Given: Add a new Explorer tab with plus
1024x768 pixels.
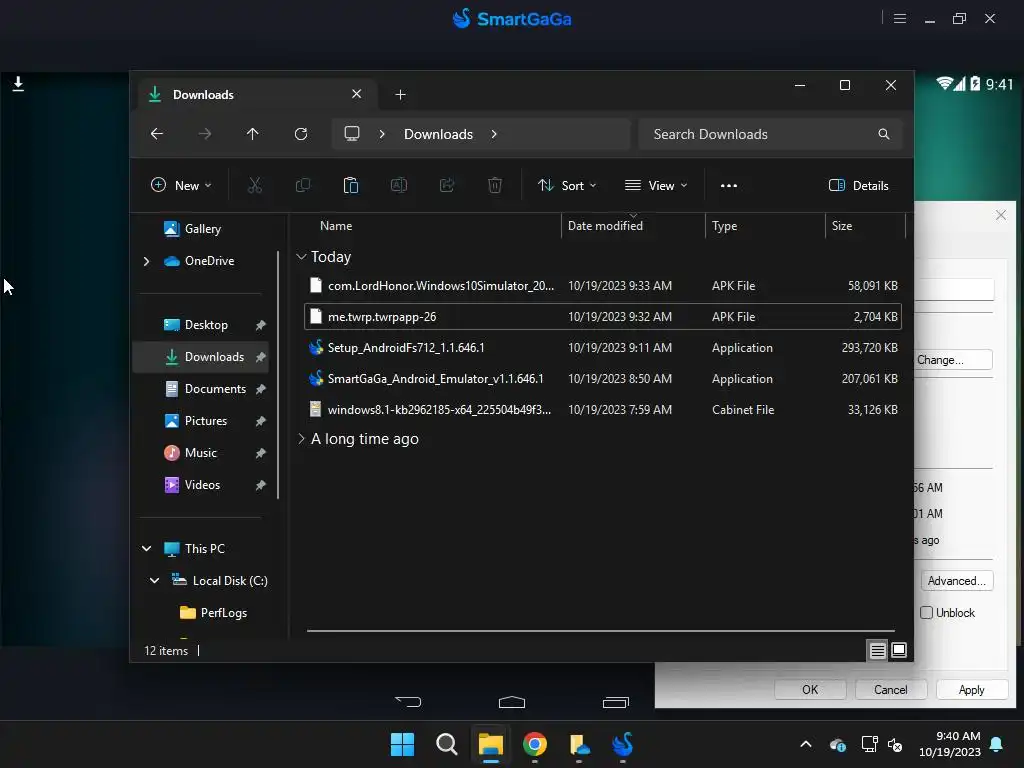Looking at the screenshot, I should pyautogui.click(x=400, y=95).
